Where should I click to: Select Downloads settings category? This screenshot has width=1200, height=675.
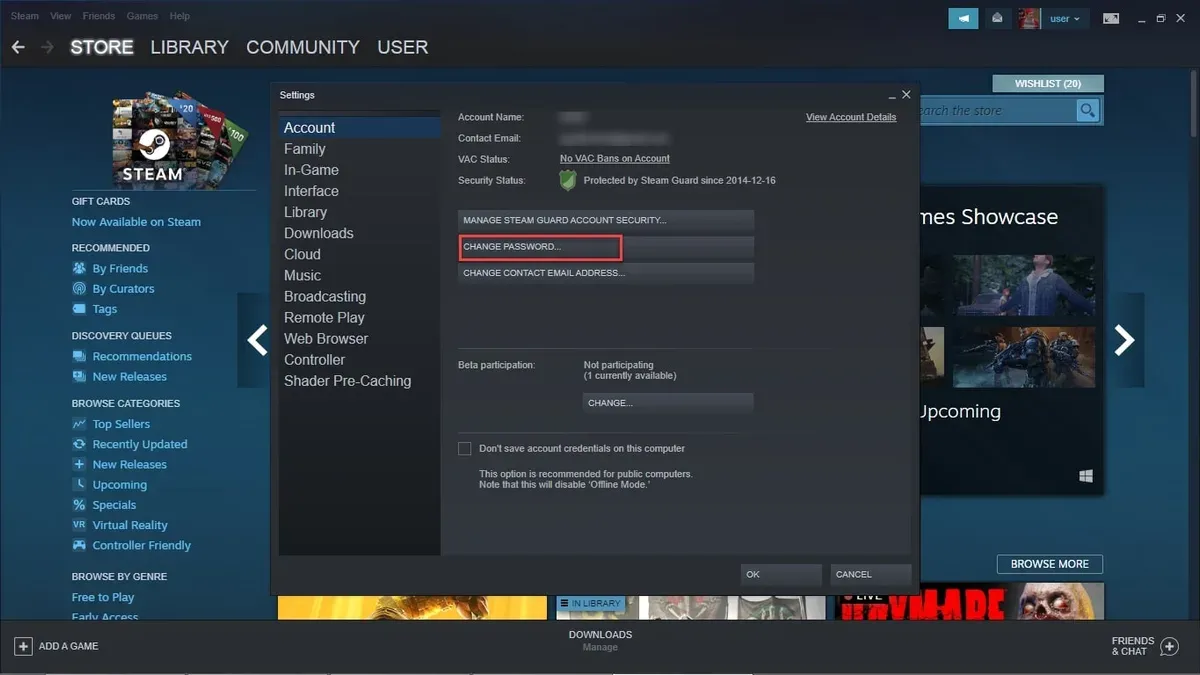pyautogui.click(x=360, y=233)
